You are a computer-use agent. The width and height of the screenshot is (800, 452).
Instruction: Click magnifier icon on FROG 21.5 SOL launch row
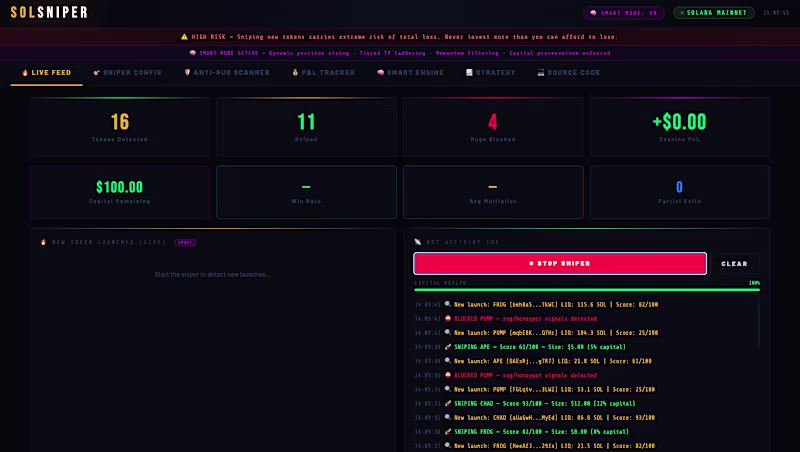pos(447,445)
